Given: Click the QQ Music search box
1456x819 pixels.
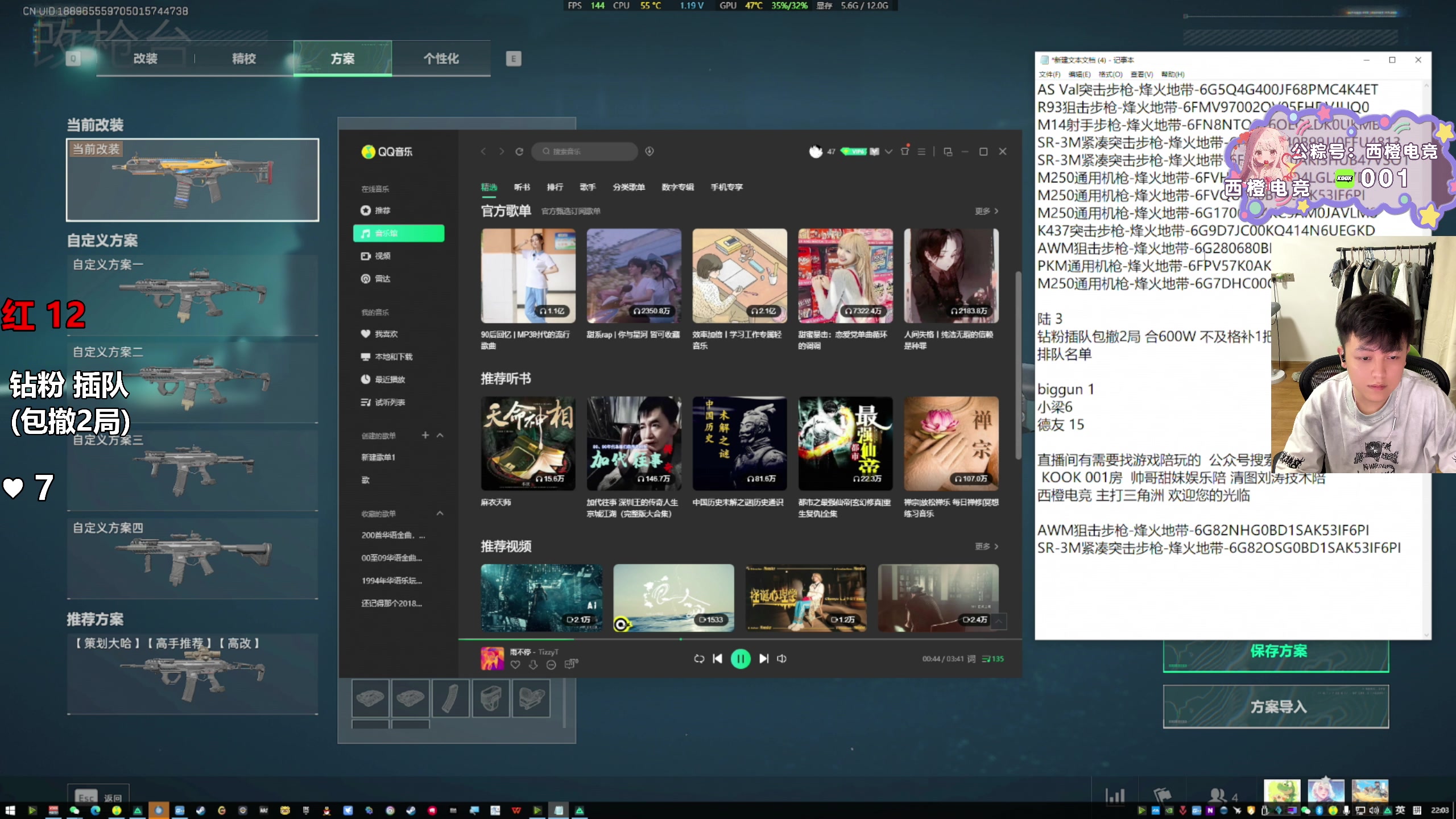Looking at the screenshot, I should pyautogui.click(x=585, y=151).
